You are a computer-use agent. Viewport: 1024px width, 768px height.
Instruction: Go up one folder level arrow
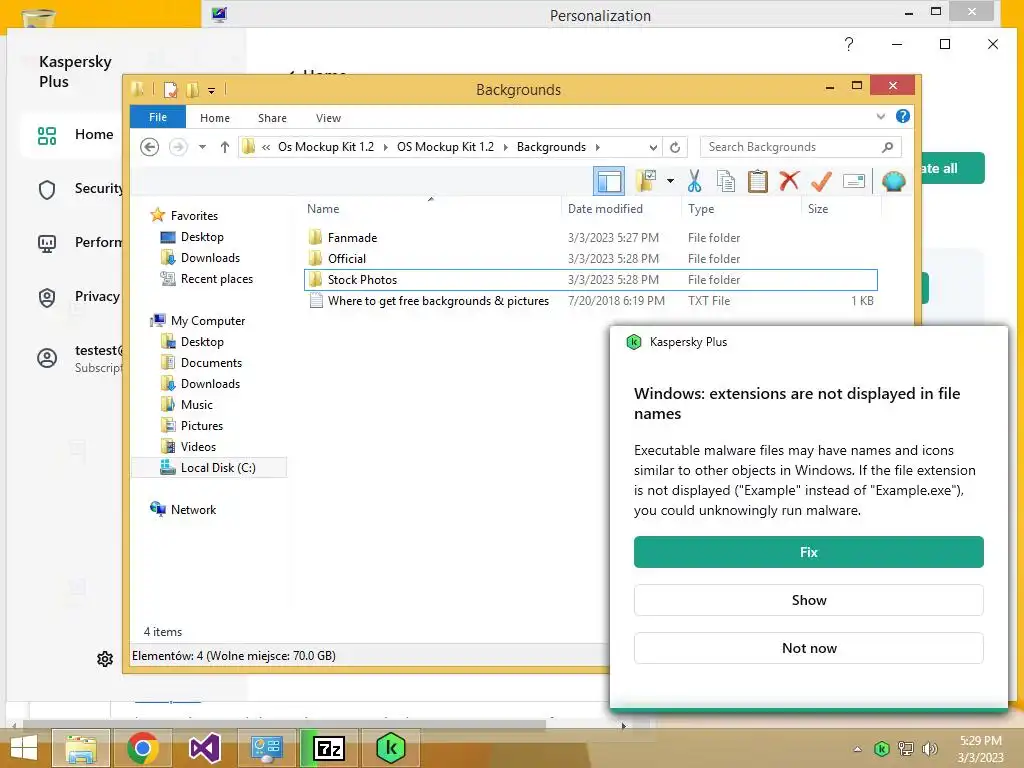[225, 147]
